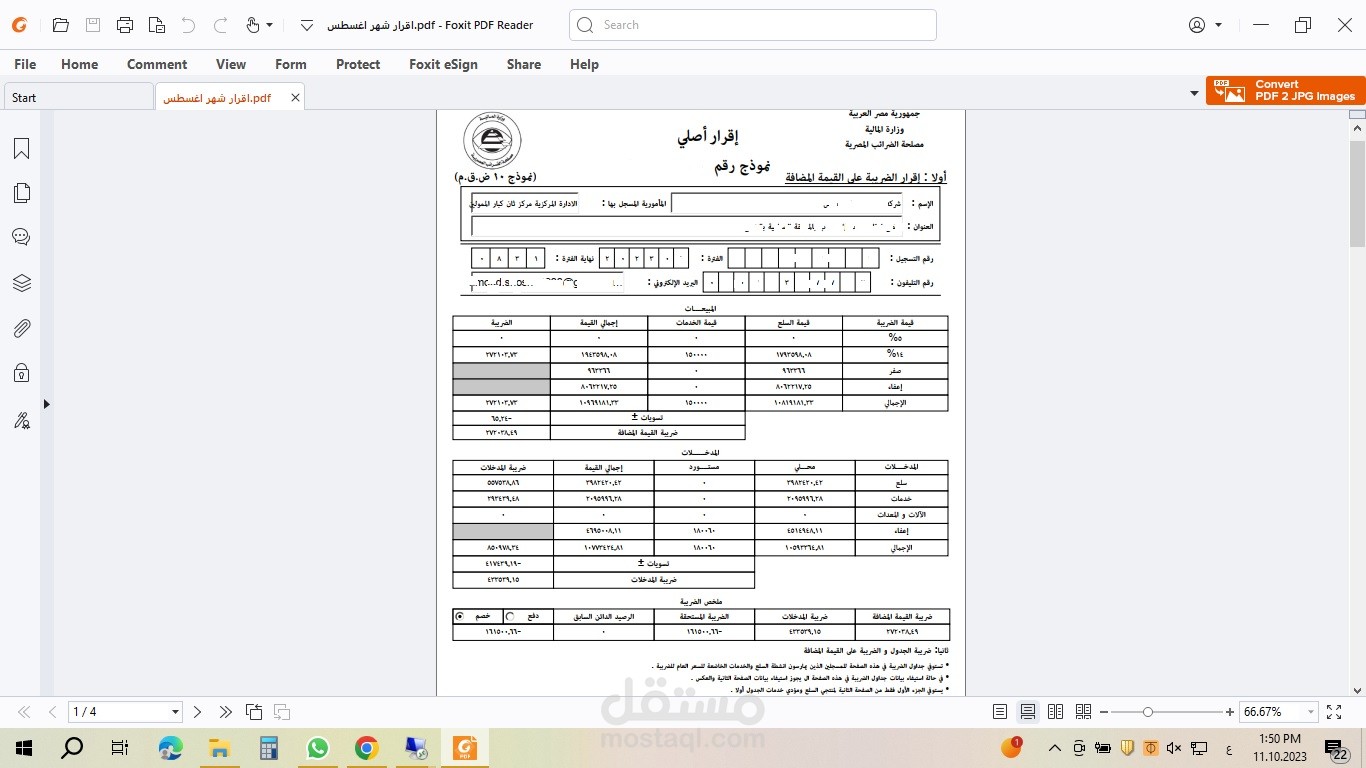Open the Security lock panel
The height and width of the screenshot is (768, 1366).
(x=21, y=373)
